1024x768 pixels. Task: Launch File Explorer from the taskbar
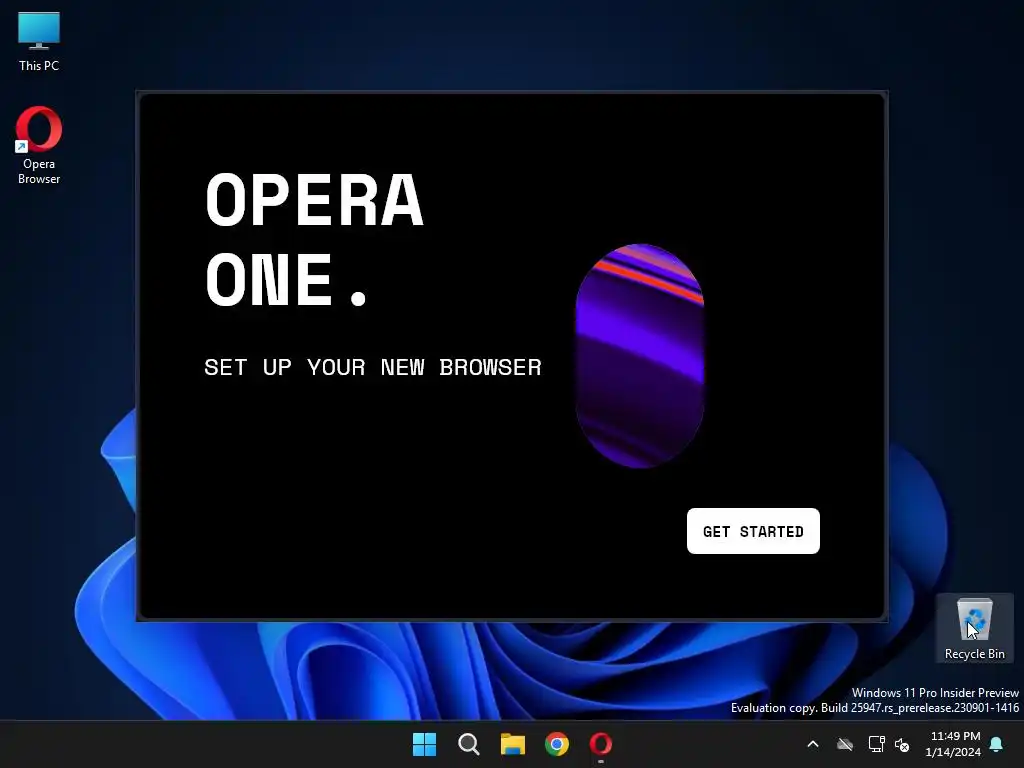(x=513, y=744)
